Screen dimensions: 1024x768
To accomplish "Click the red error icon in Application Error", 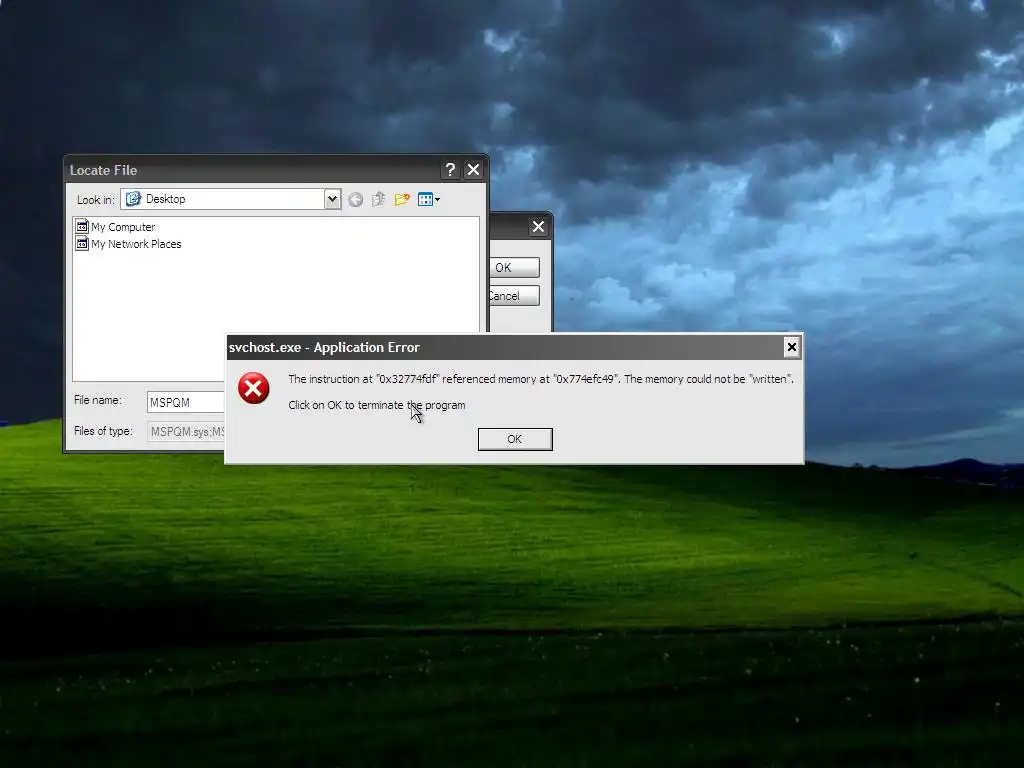I will [253, 389].
